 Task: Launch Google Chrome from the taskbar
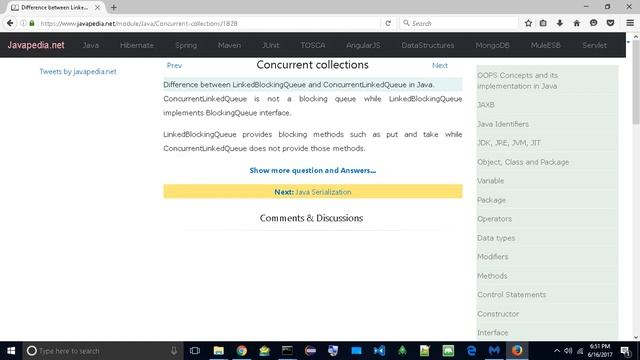click(241, 351)
